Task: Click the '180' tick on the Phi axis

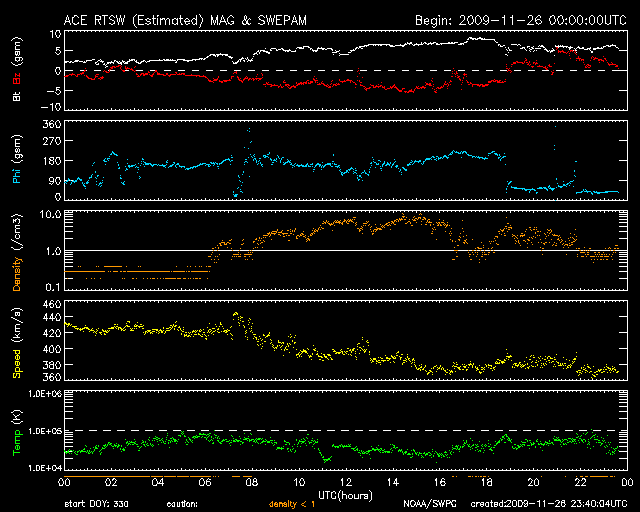Action: pyautogui.click(x=52, y=160)
